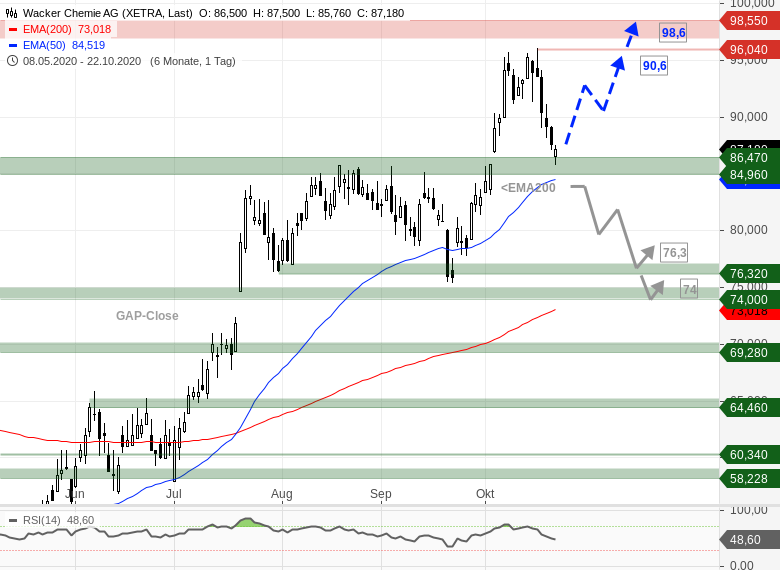
Task: Click the <EMA200 annotation label
Action: (528, 188)
